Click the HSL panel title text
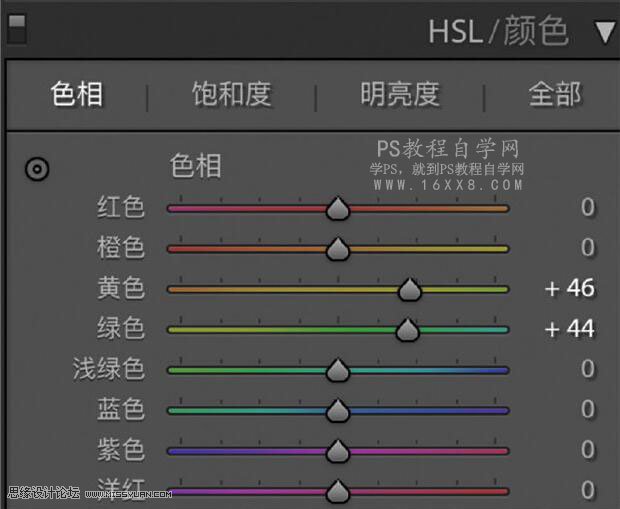This screenshot has width=620, height=509. 455,32
